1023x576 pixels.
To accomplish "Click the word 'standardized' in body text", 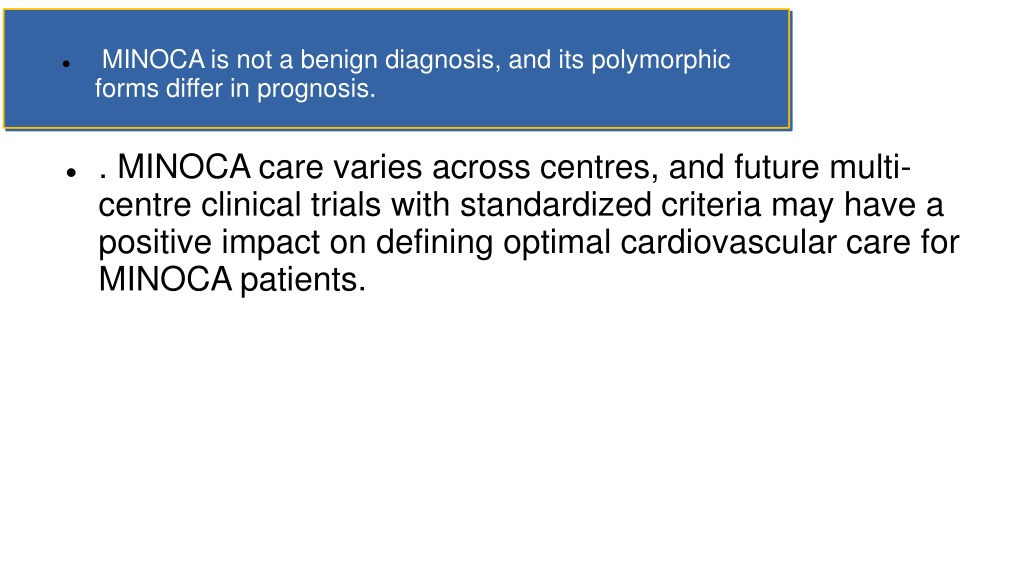I will click(x=555, y=205).
